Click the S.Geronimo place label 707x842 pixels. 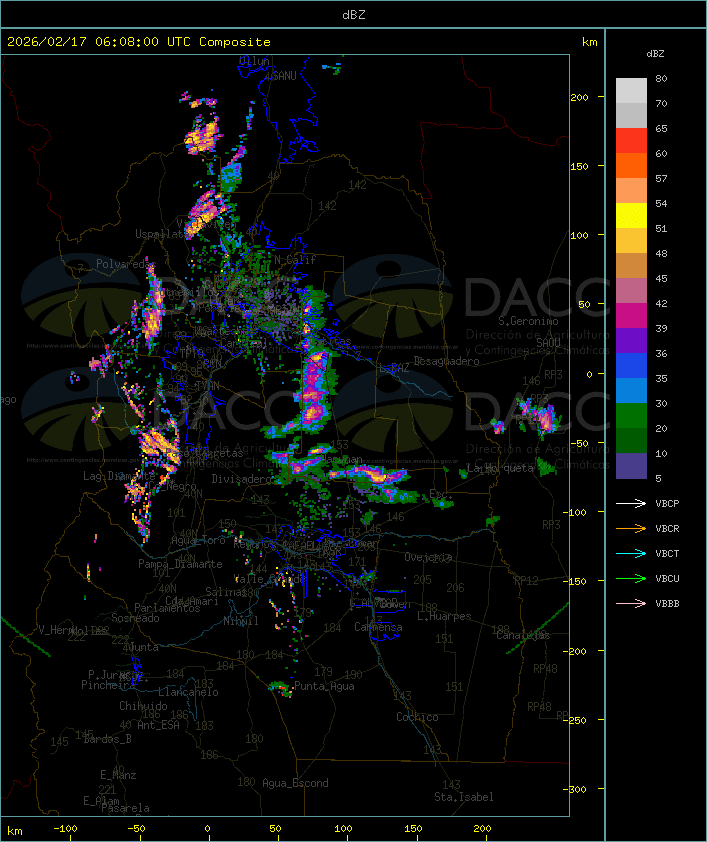pyautogui.click(x=528, y=321)
